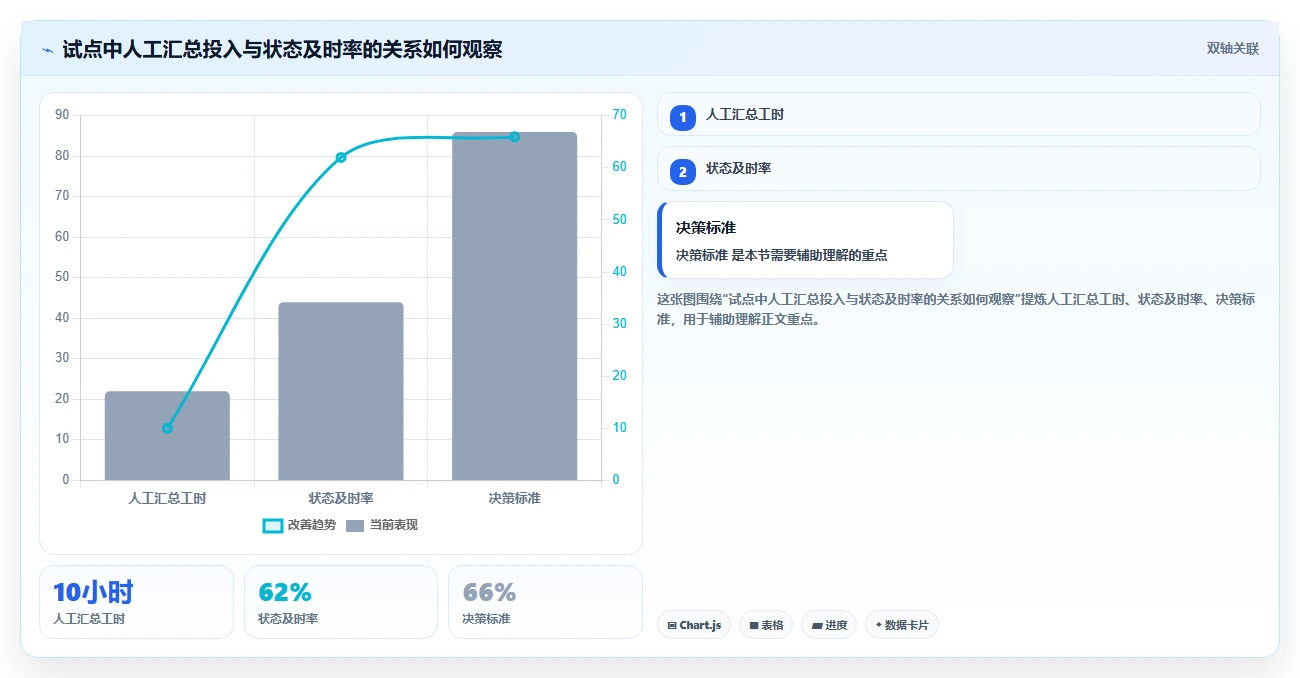Viewport: 1300px width, 678px height.
Task: Click the 当前表现 legend label
Action: (x=393, y=525)
